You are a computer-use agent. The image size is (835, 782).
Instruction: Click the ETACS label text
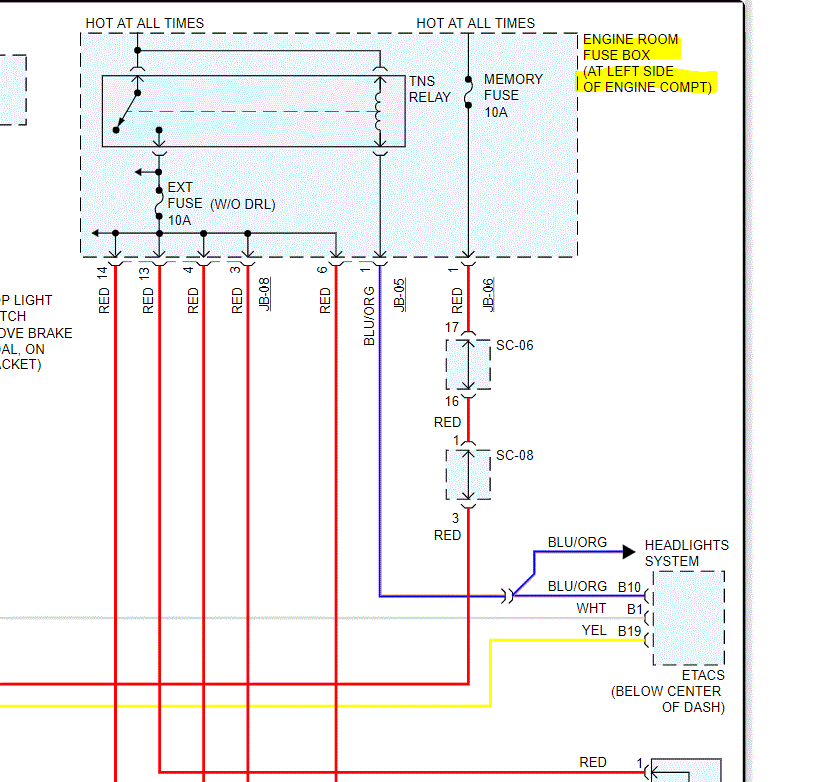[x=703, y=675]
